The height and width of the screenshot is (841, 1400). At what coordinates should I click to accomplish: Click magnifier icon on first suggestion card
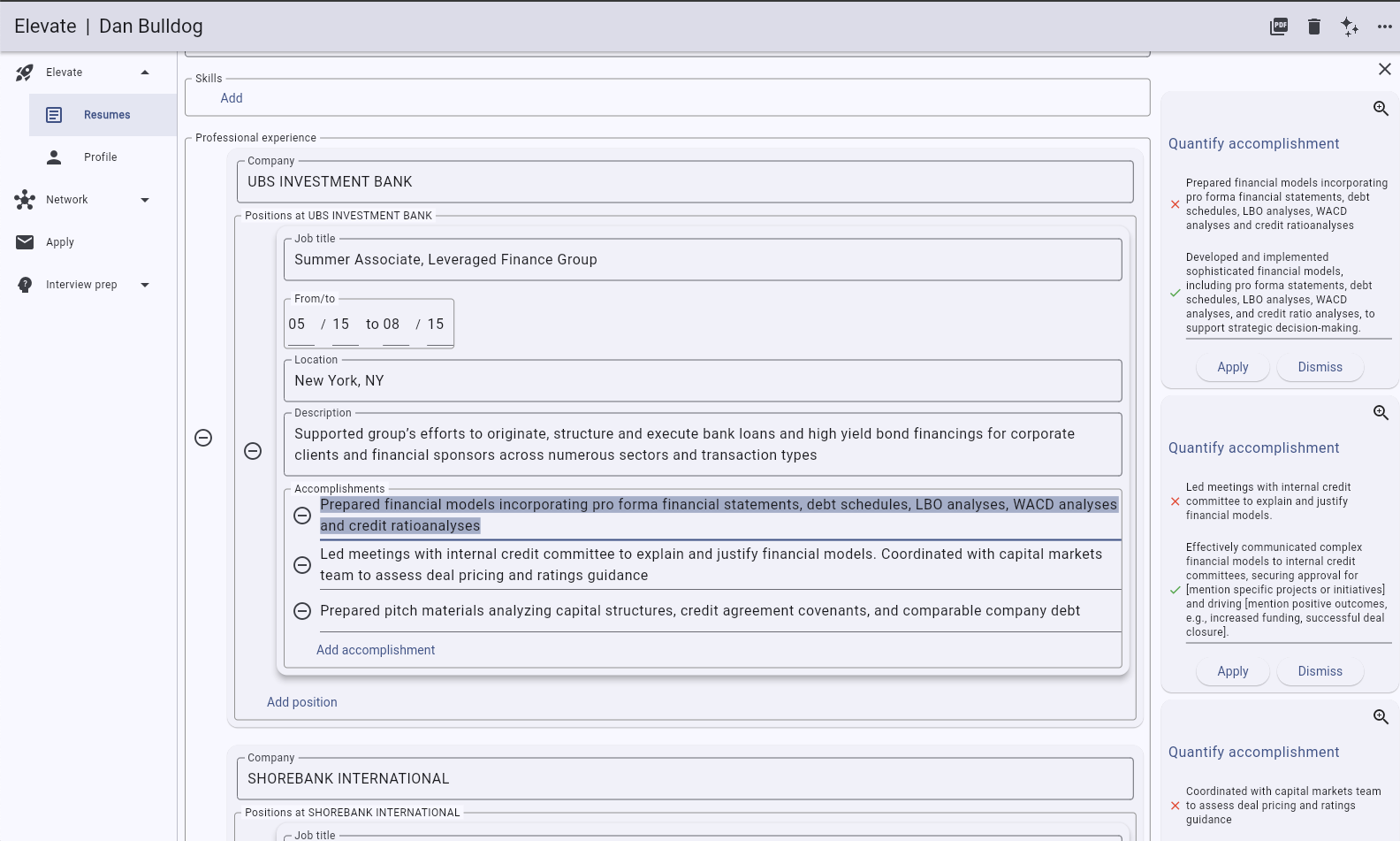(x=1381, y=109)
